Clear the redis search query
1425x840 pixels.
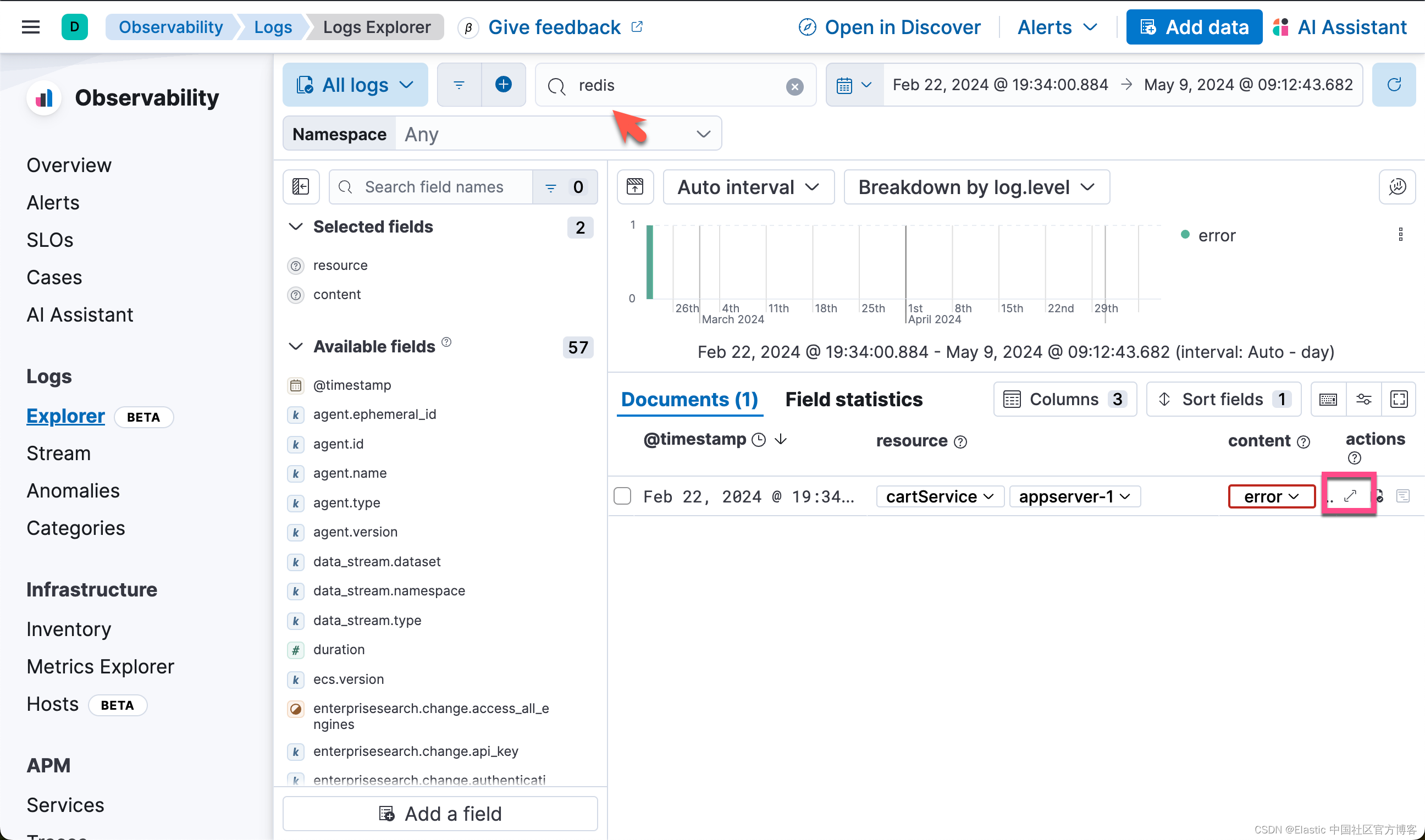[x=794, y=86]
